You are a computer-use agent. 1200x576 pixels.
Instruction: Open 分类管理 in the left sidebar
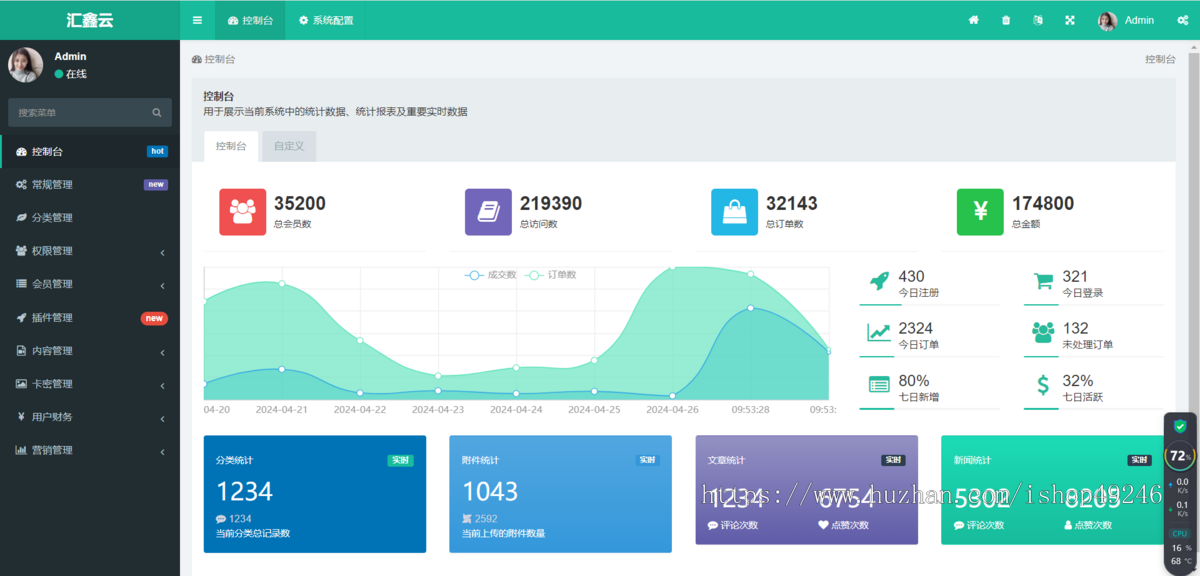[x=90, y=218]
